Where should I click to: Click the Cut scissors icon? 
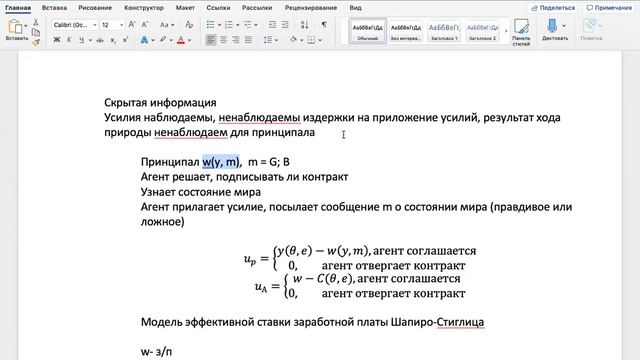pyautogui.click(x=36, y=22)
